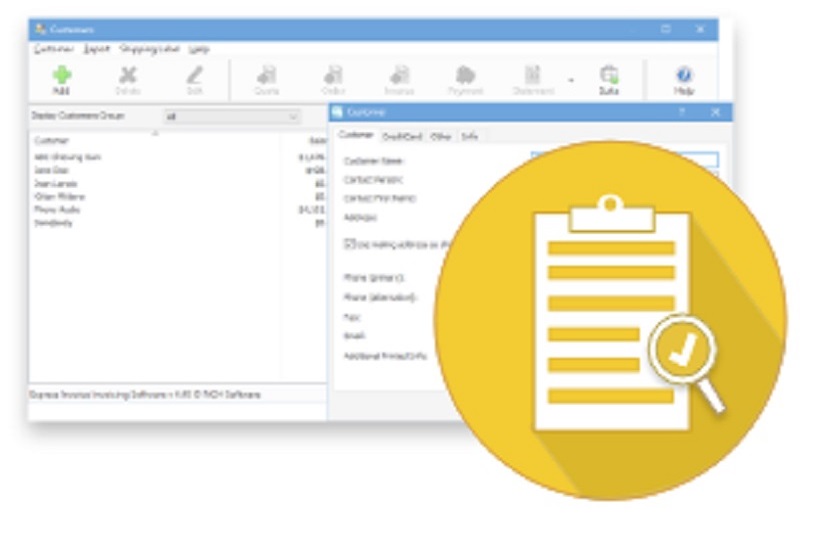
Task: Create an invoice with the Invoice icon
Action: [x=399, y=76]
